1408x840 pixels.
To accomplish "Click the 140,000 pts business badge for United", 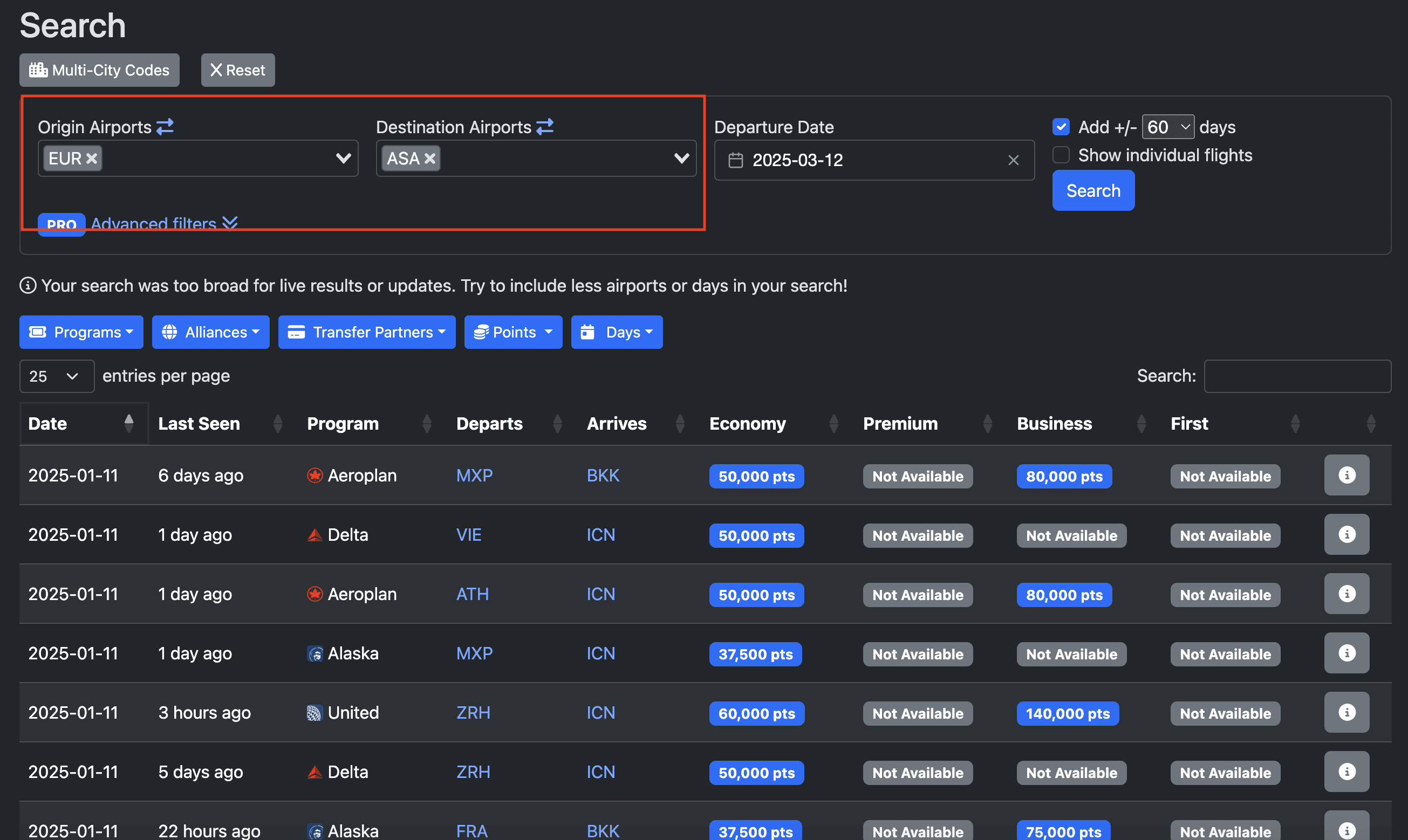I will (x=1068, y=714).
